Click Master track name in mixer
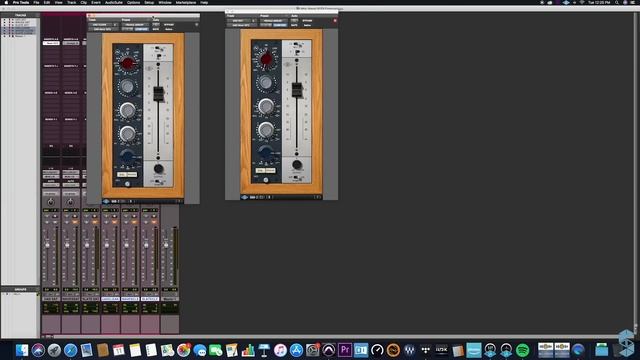 [169, 299]
